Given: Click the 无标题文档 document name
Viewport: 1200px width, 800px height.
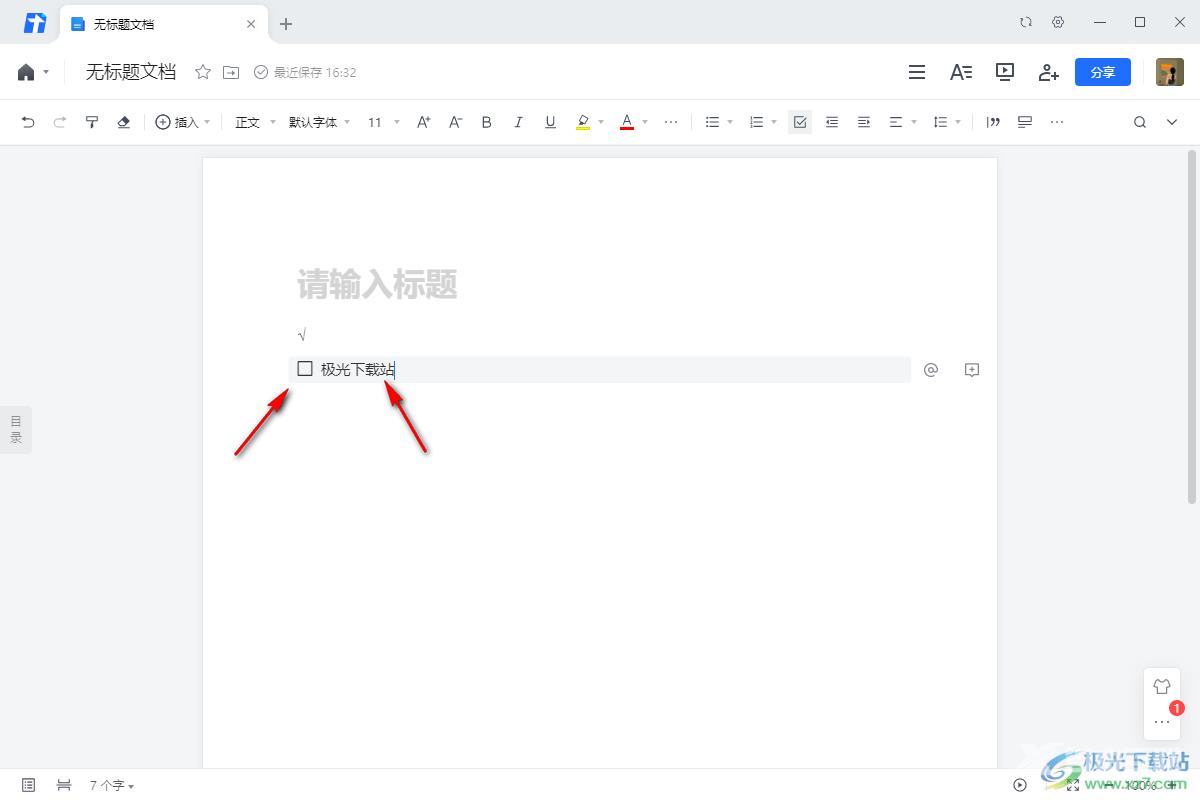Looking at the screenshot, I should click(131, 72).
